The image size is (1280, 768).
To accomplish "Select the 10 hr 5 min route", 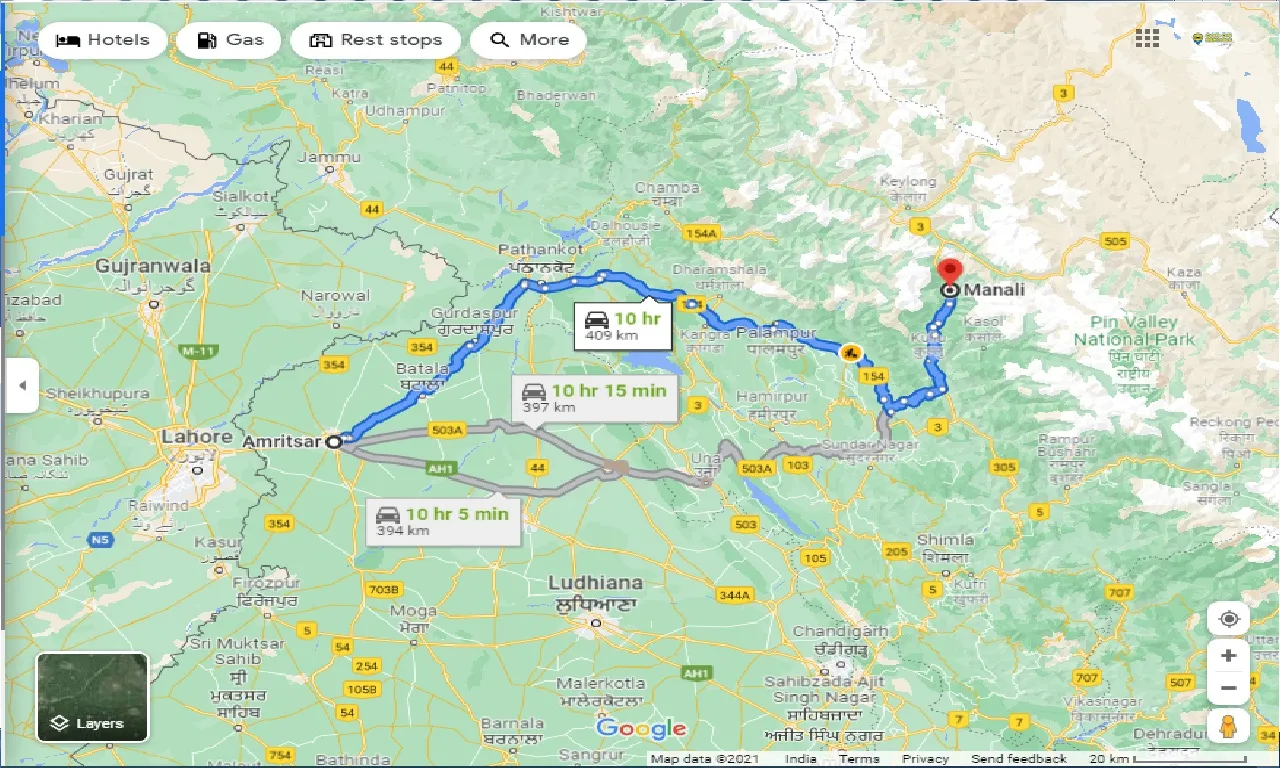I will (443, 521).
